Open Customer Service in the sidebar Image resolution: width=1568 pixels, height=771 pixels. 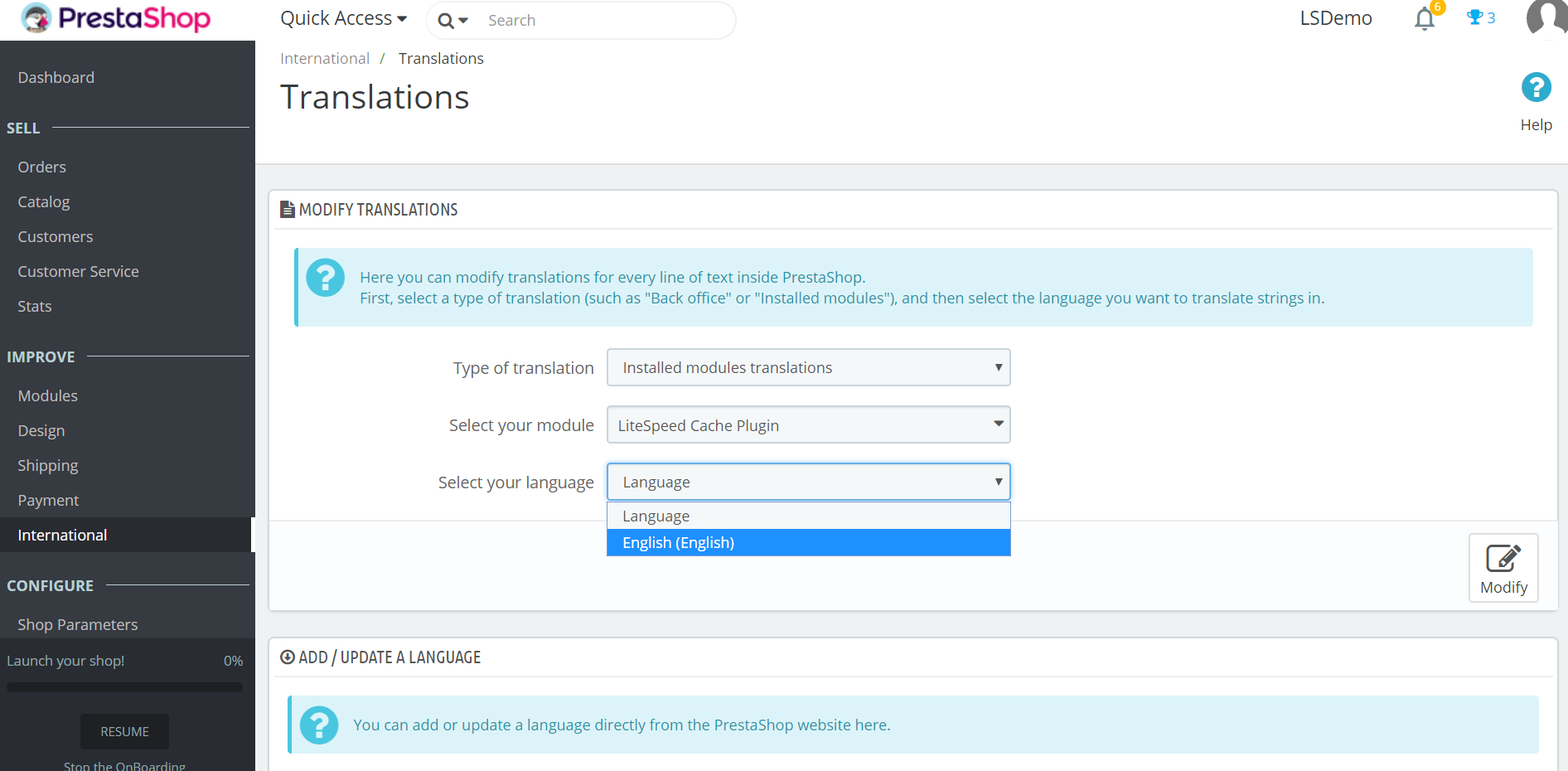(79, 271)
